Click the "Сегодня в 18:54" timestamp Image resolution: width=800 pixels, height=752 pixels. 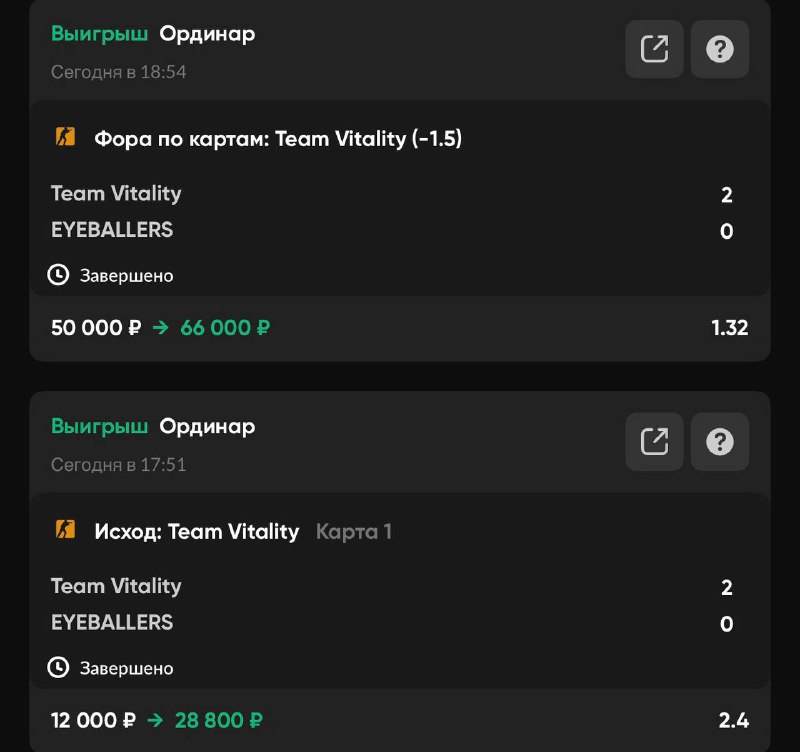(x=118, y=72)
